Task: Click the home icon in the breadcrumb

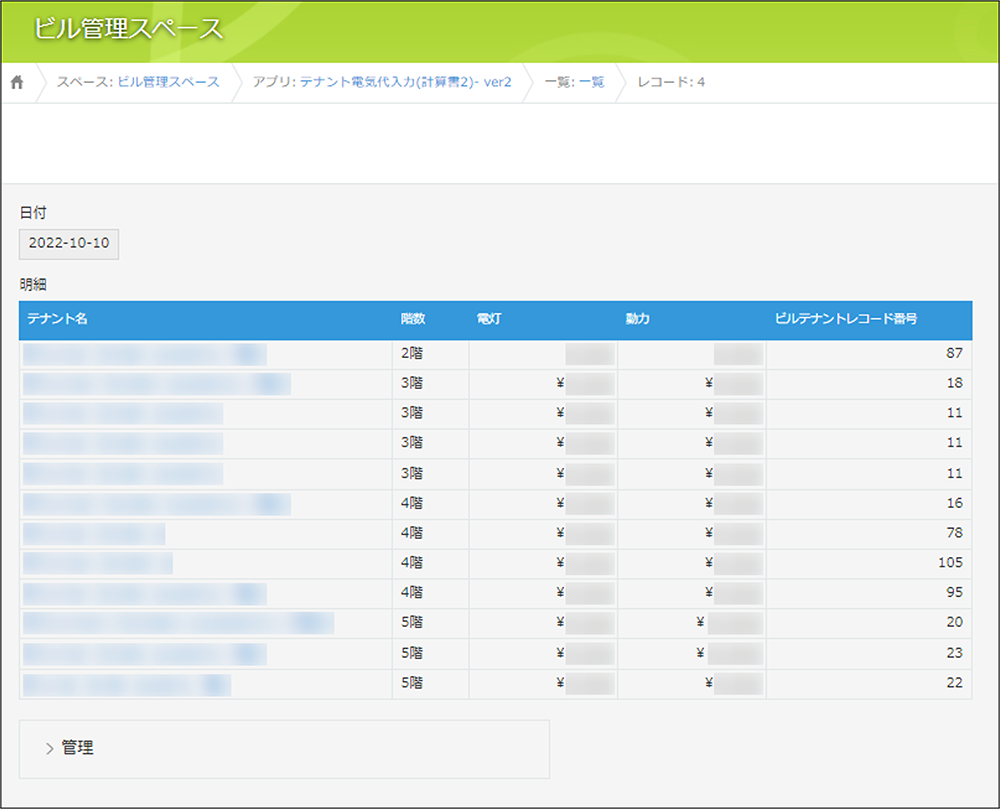Action: 17,82
